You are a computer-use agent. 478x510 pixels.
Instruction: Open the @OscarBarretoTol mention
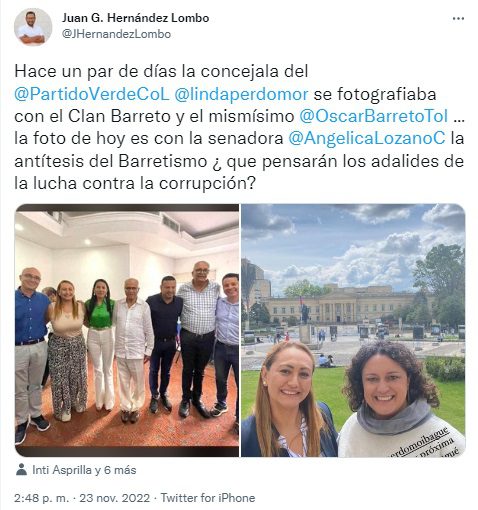point(374,116)
